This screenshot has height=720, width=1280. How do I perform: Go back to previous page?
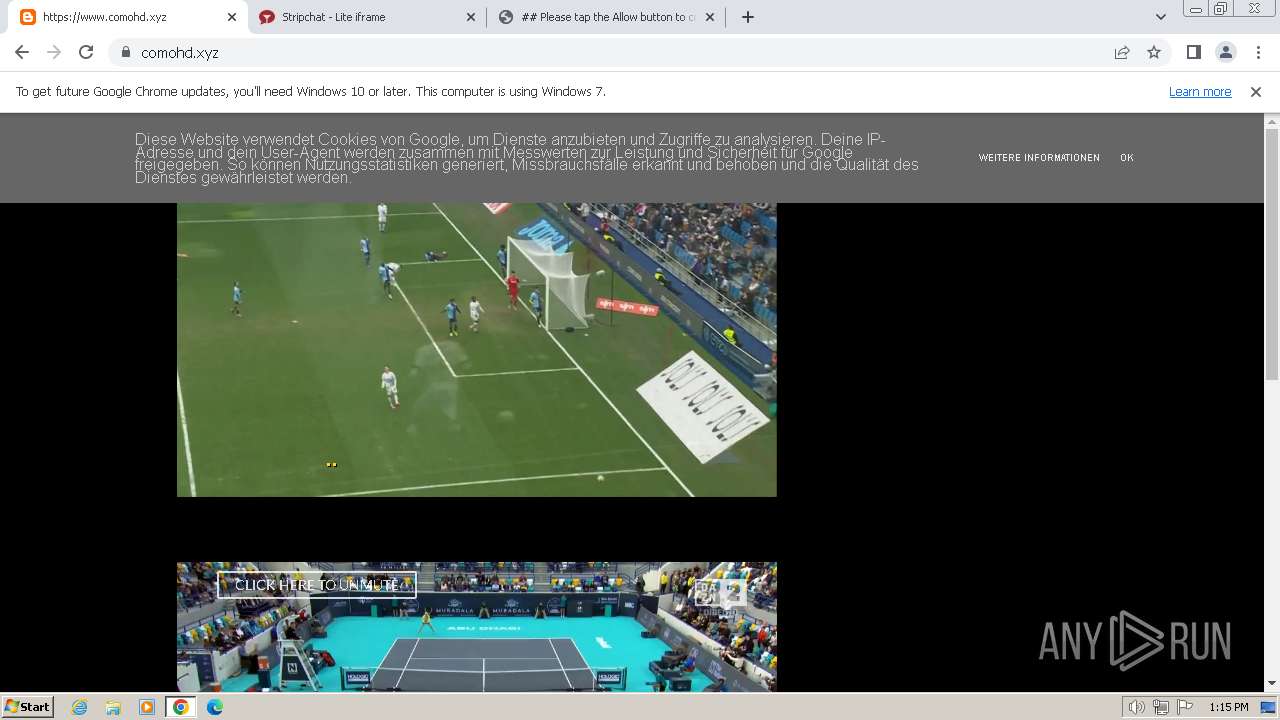22,53
